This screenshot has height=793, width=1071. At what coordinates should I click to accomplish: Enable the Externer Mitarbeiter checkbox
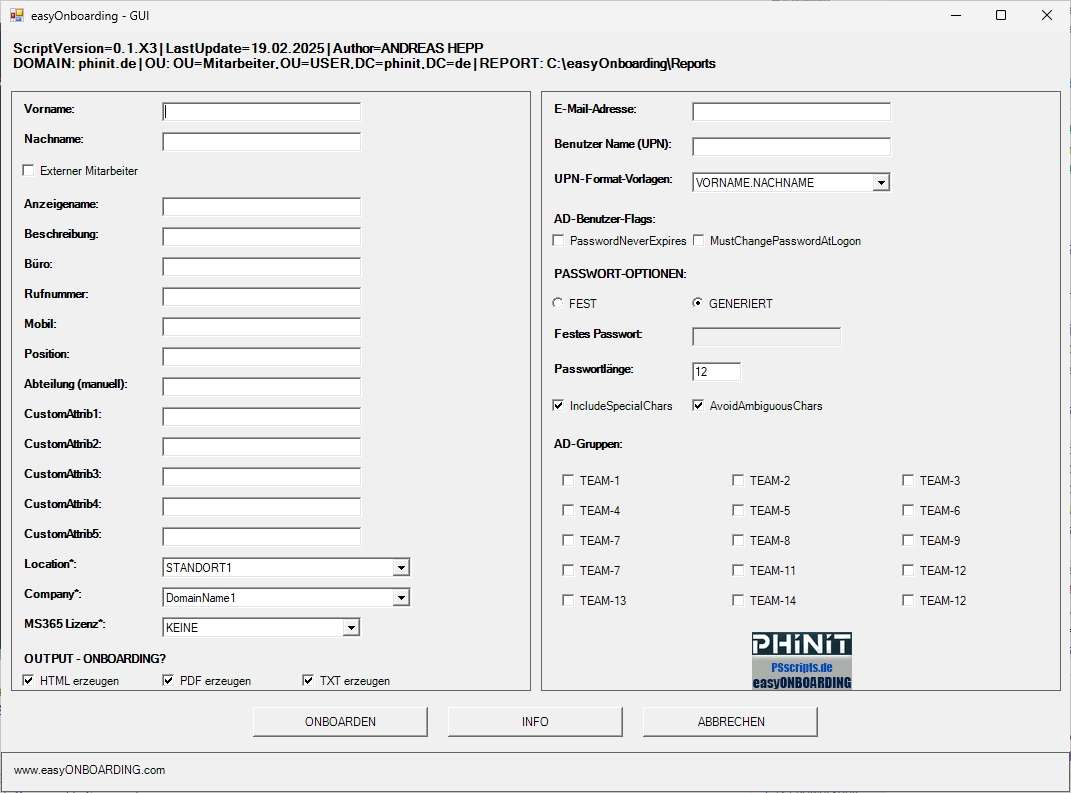pos(28,170)
